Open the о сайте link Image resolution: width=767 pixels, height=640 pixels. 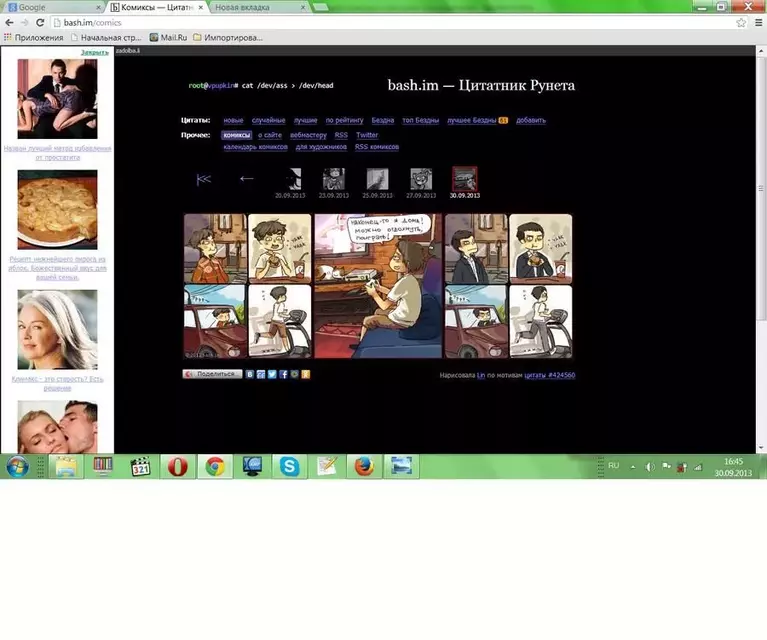point(270,135)
